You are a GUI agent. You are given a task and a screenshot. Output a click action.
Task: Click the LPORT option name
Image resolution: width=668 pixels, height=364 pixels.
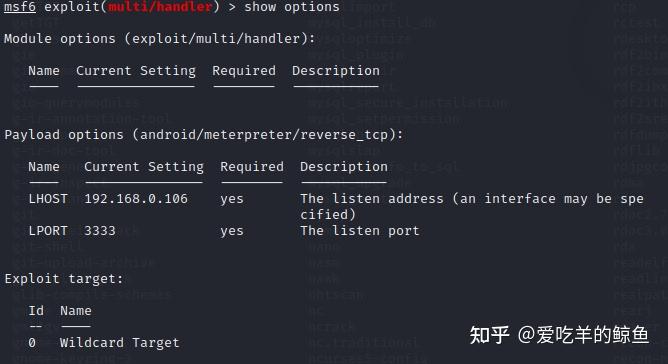click(48, 231)
